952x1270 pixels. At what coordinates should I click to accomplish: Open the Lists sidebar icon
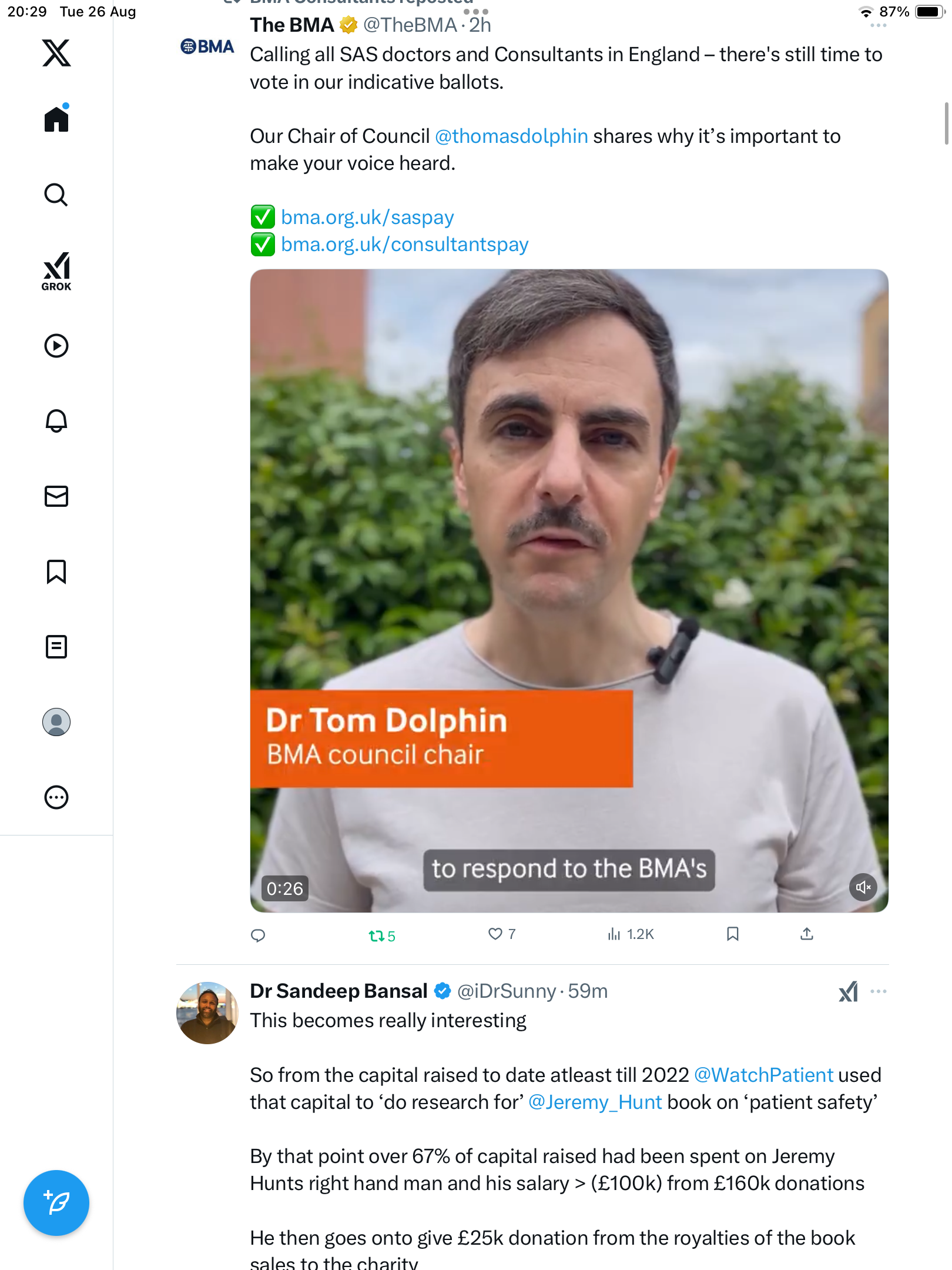pos(56,647)
